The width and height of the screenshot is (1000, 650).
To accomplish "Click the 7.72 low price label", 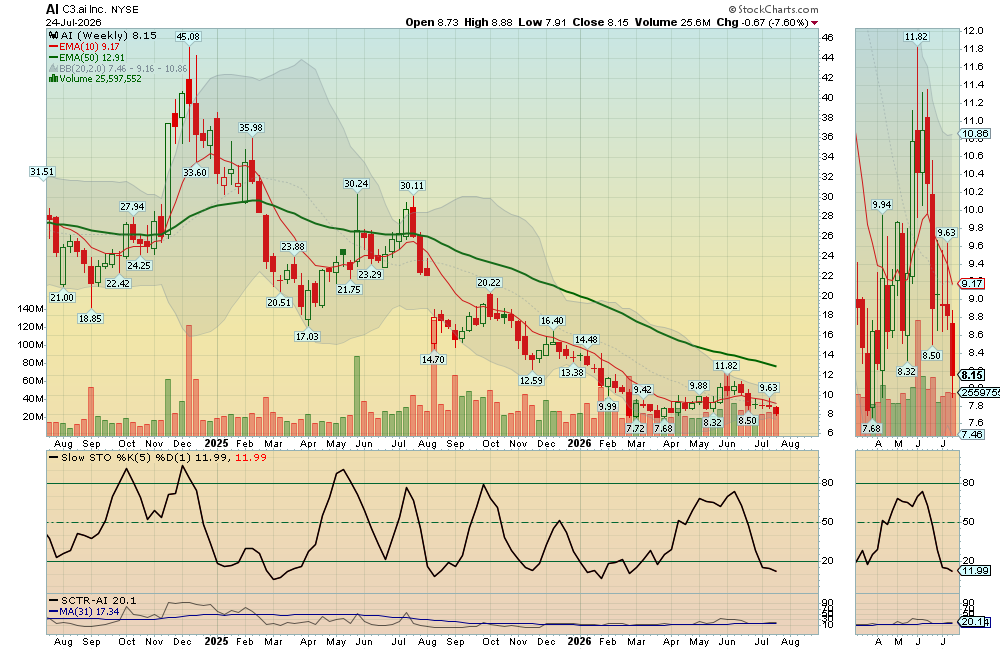I will click(x=635, y=429).
